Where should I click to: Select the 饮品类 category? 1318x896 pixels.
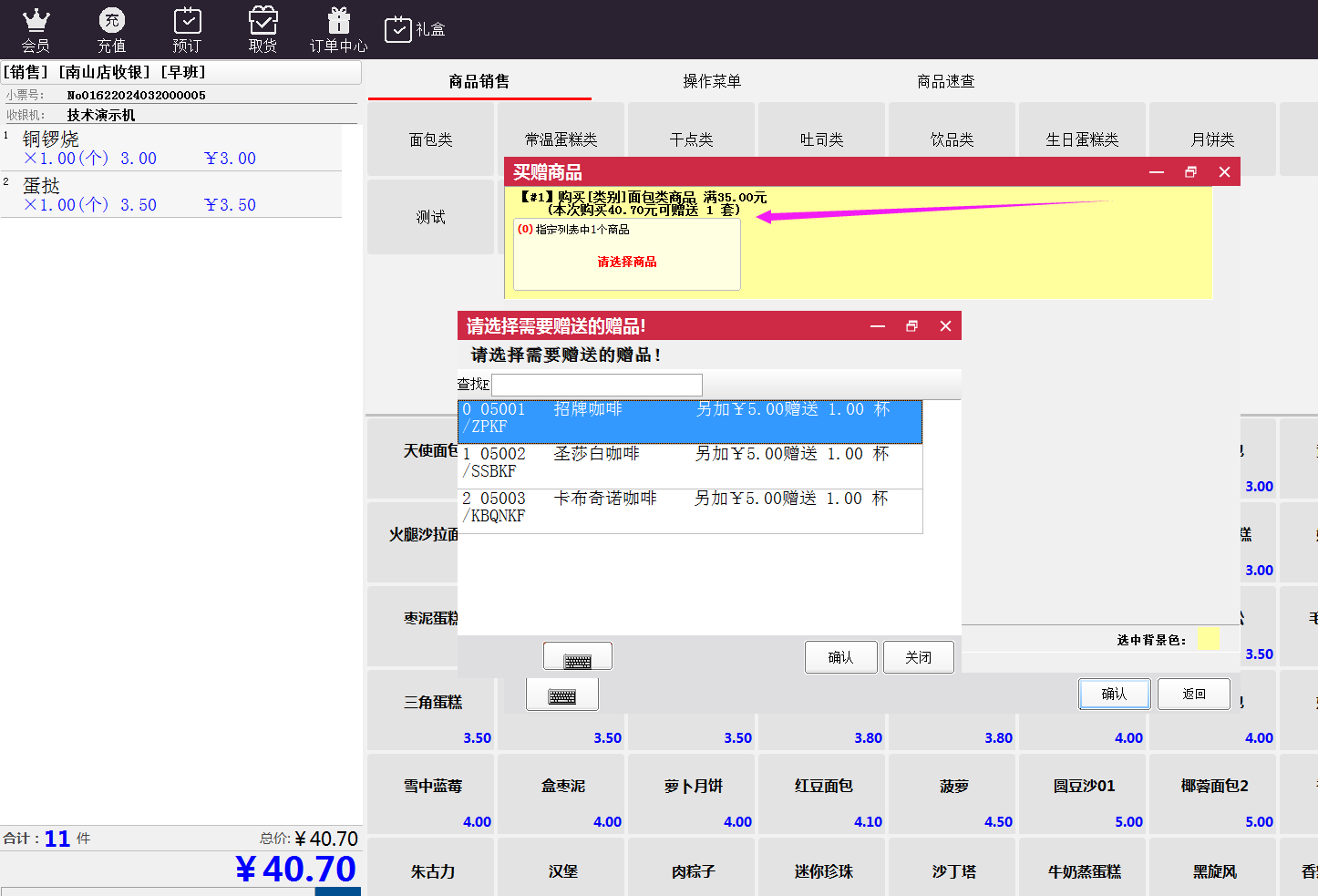952,139
